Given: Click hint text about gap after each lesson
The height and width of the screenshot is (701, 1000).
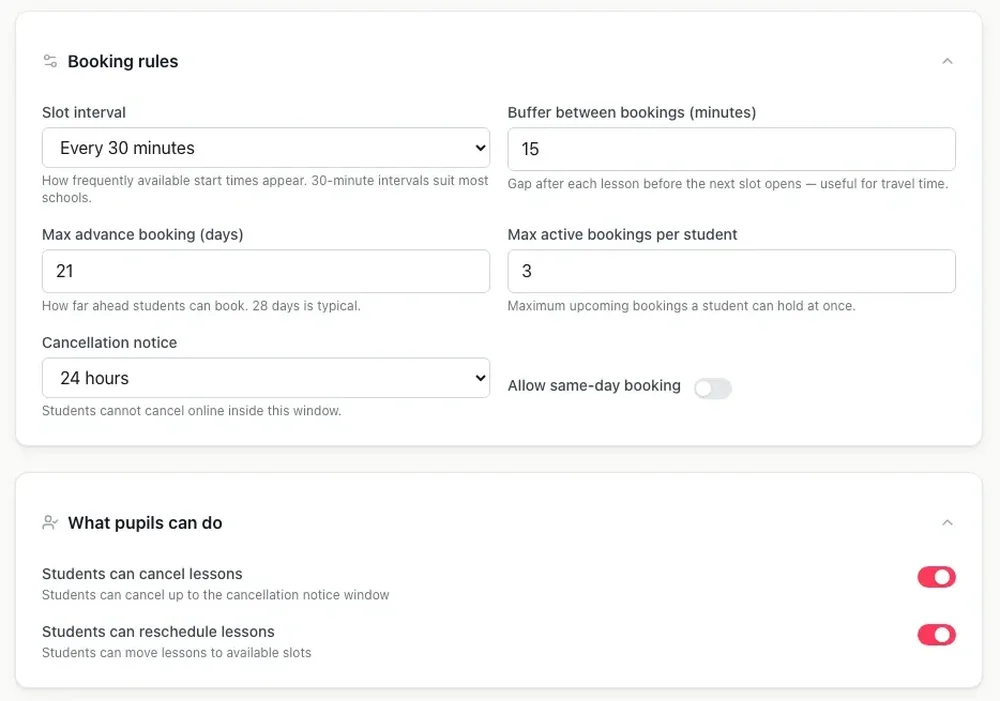Looking at the screenshot, I should coord(728,184).
